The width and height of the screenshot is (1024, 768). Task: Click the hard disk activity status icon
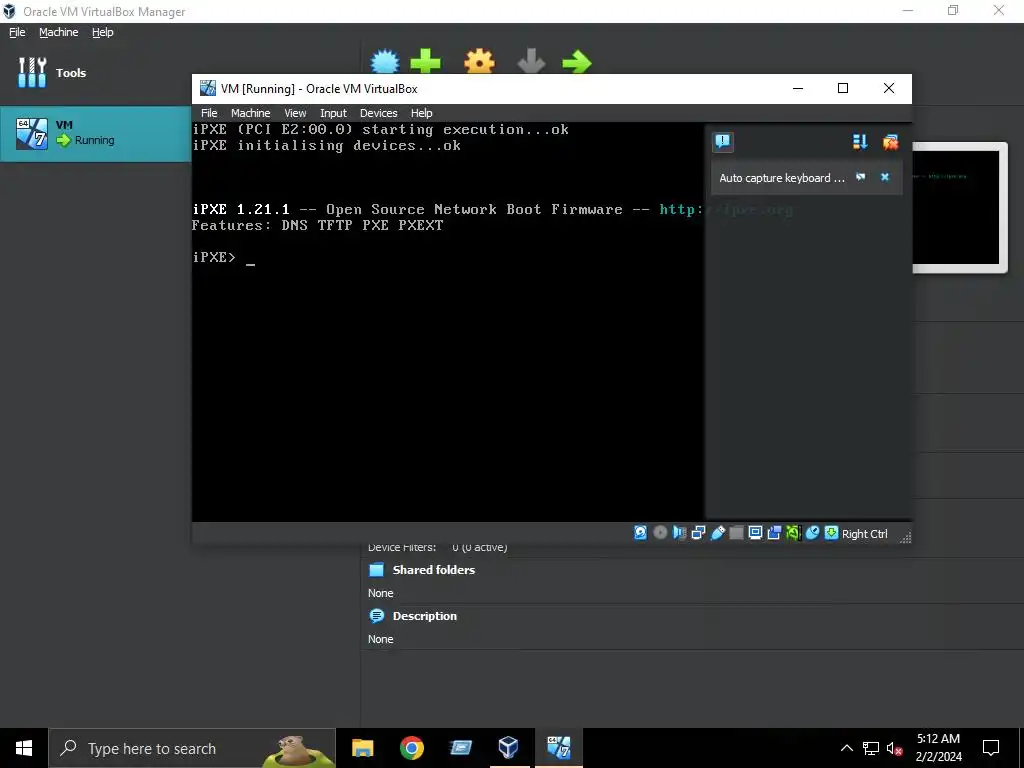pos(640,533)
